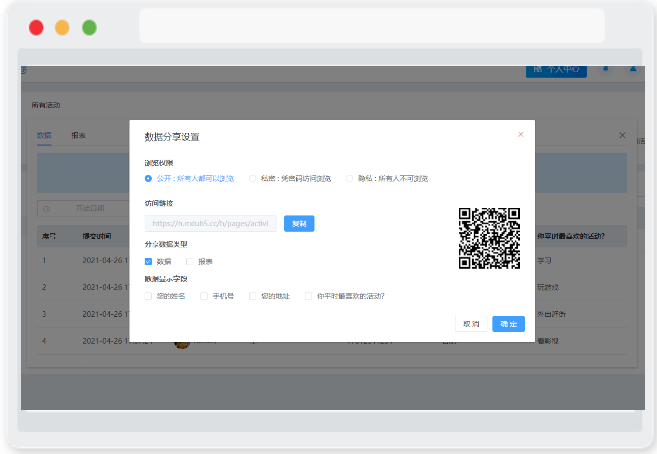Click the 复制 copy link button
Viewport: 657px width, 454px height.
coord(299,224)
